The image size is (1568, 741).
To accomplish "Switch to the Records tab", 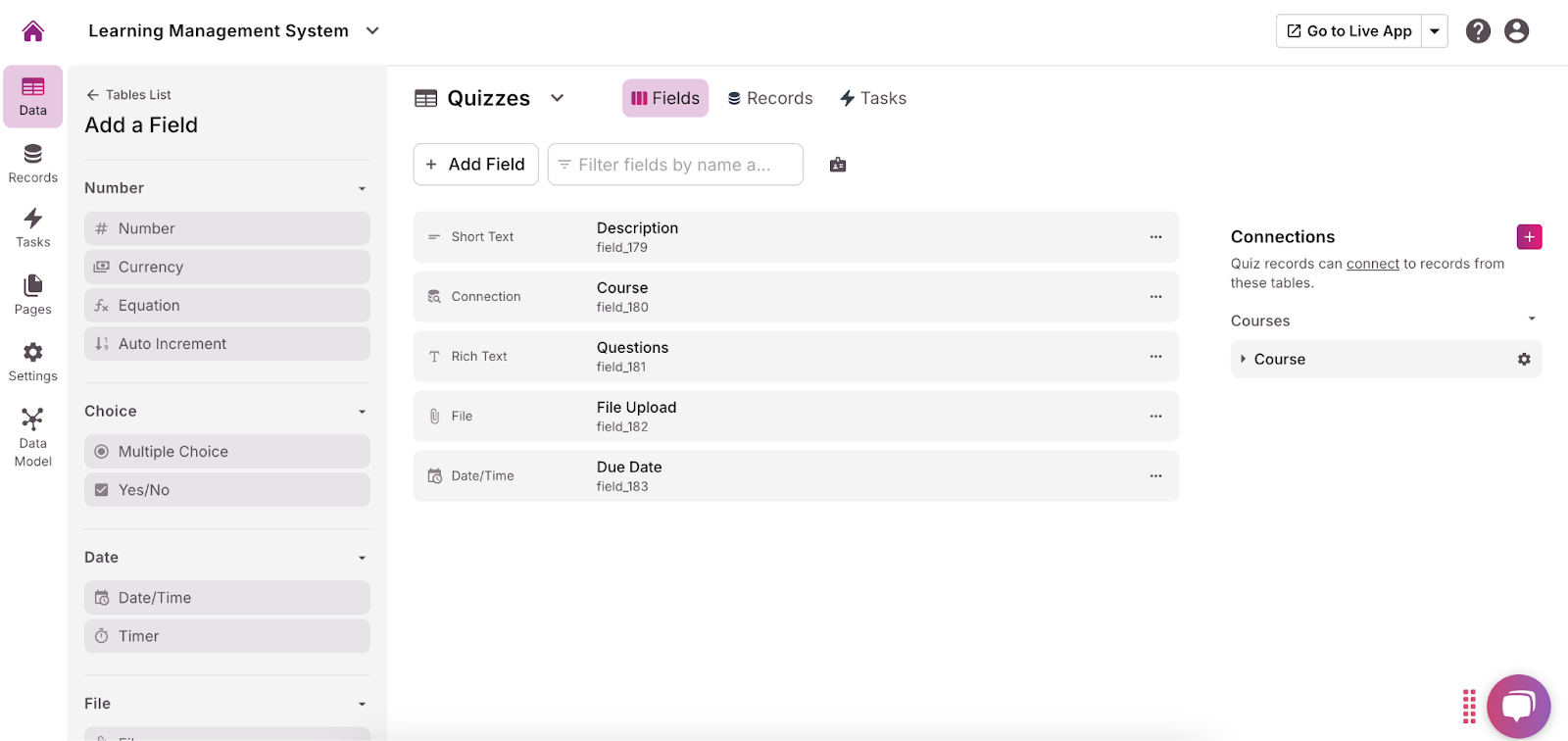I will (770, 98).
